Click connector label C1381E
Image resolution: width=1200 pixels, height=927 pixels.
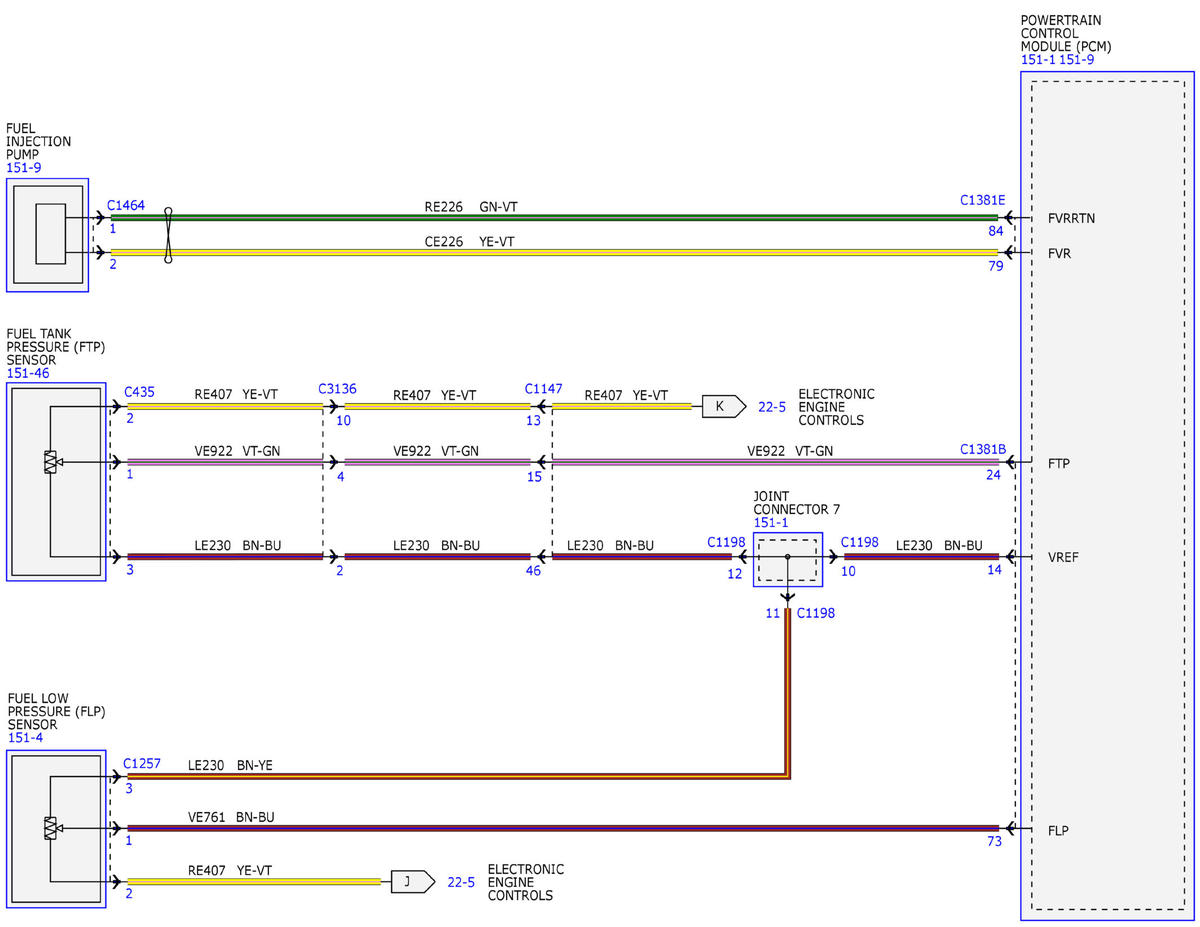pos(983,200)
